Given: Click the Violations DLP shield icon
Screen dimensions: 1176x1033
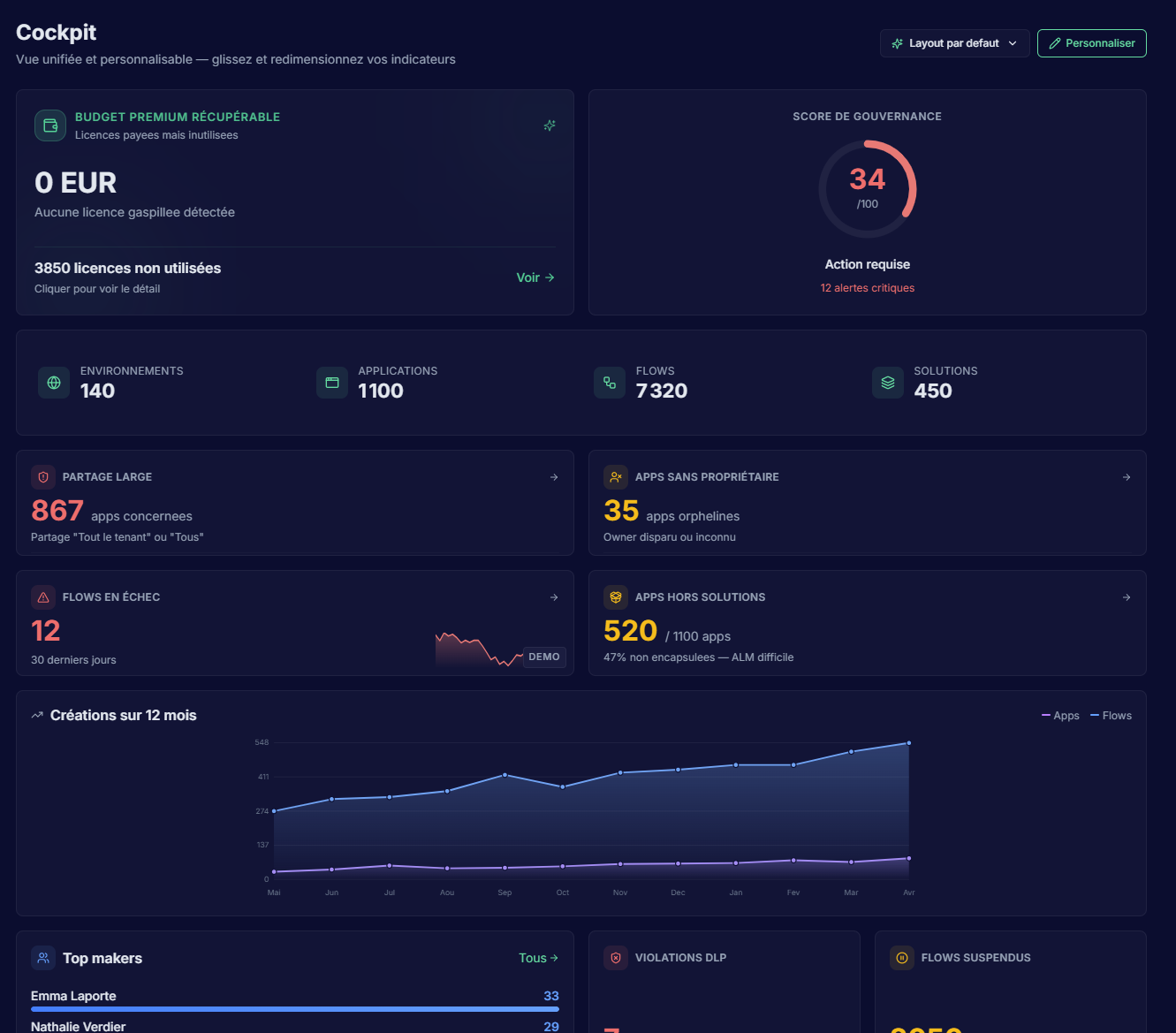Looking at the screenshot, I should click(x=615, y=957).
